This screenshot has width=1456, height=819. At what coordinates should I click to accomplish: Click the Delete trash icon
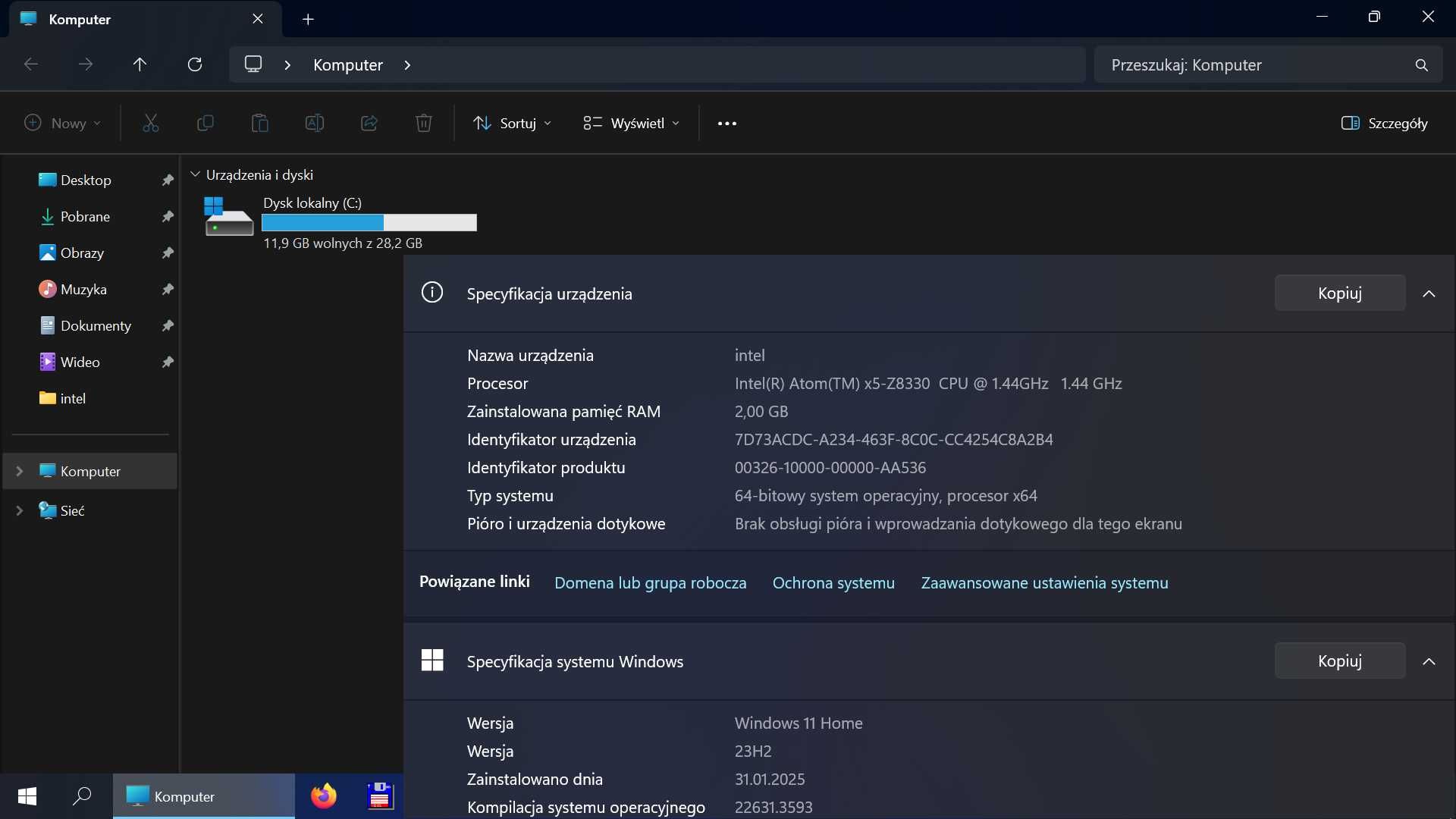pyautogui.click(x=424, y=123)
